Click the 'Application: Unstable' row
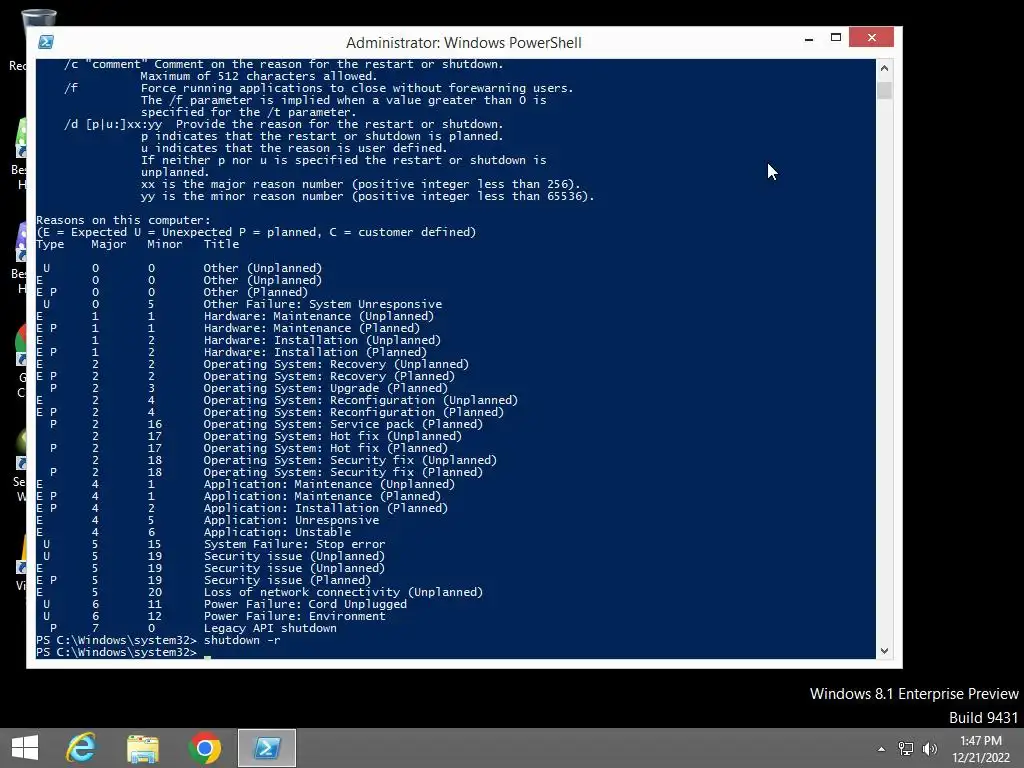 [193, 532]
